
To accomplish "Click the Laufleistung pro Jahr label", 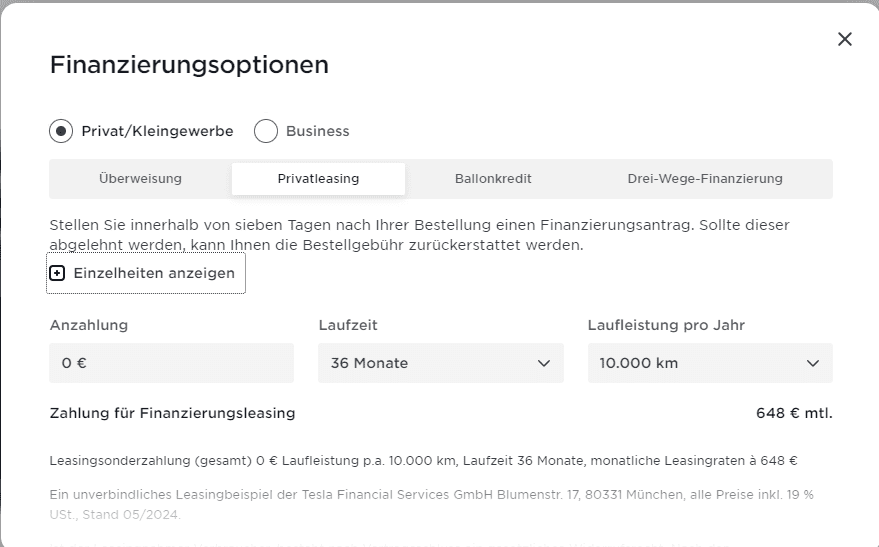I will click(x=666, y=325).
